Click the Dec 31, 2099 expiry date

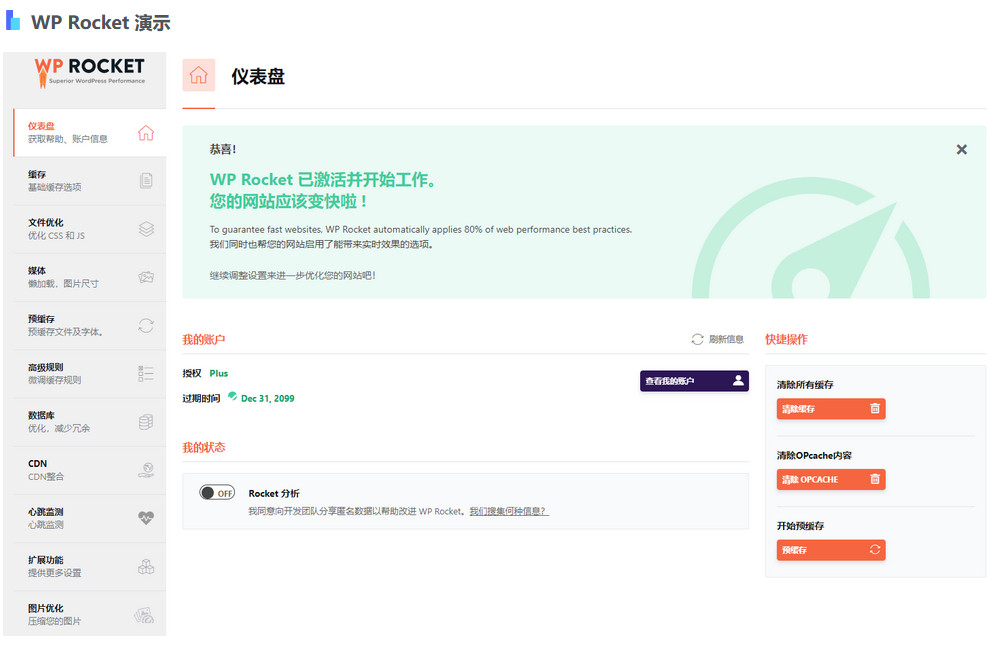(x=267, y=398)
